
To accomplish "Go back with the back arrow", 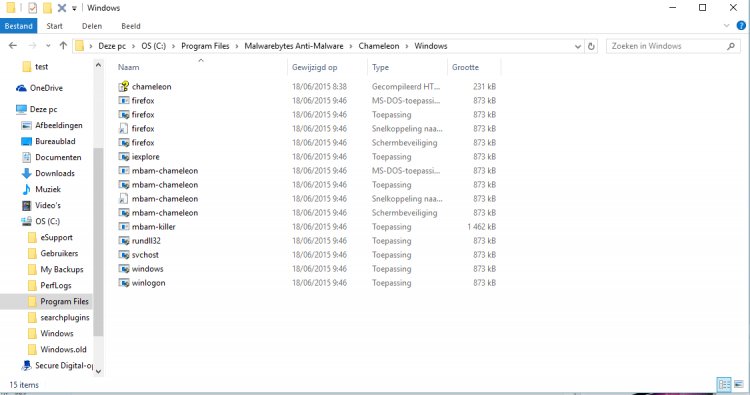I will 13,46.
